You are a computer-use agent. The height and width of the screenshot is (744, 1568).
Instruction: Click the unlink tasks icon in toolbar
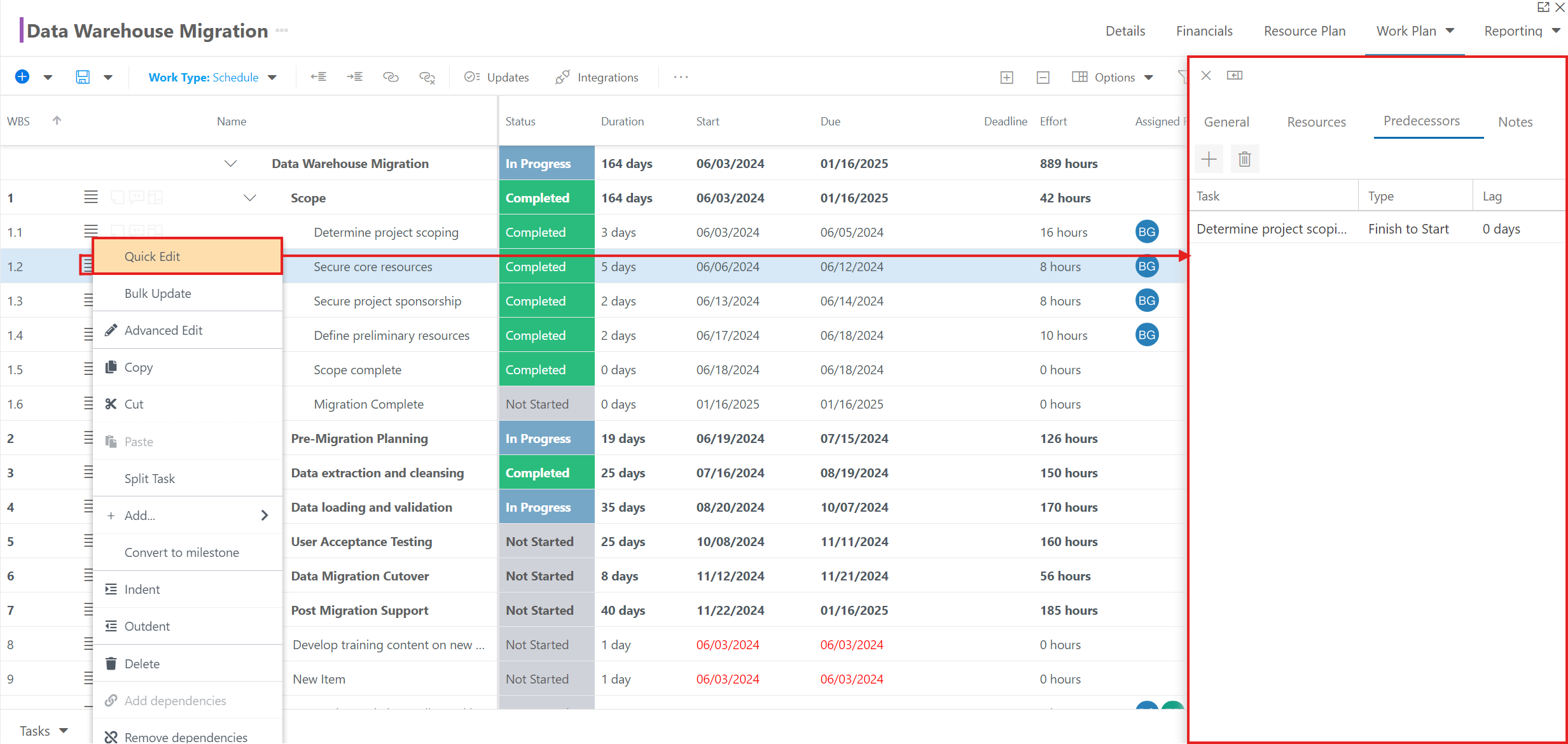coord(427,78)
